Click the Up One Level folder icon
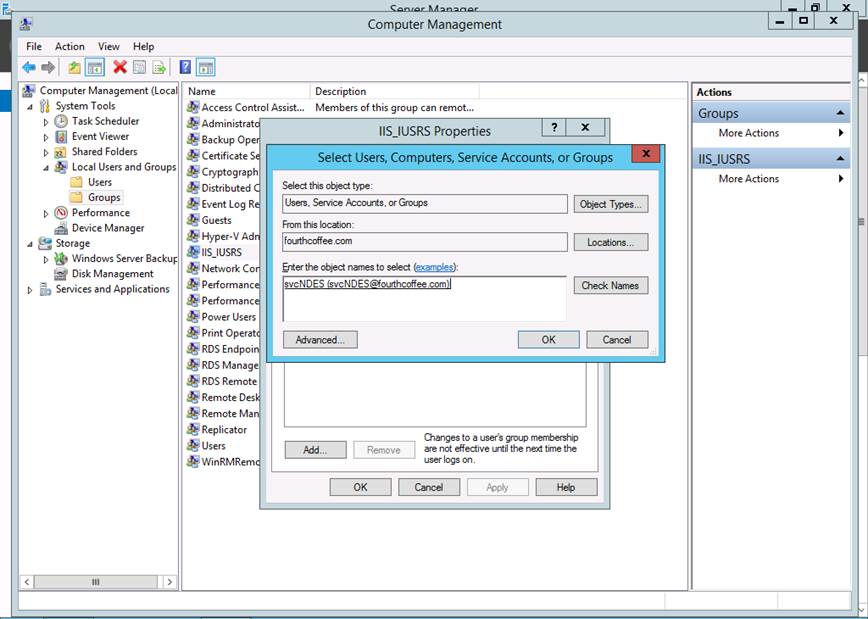 tap(74, 67)
